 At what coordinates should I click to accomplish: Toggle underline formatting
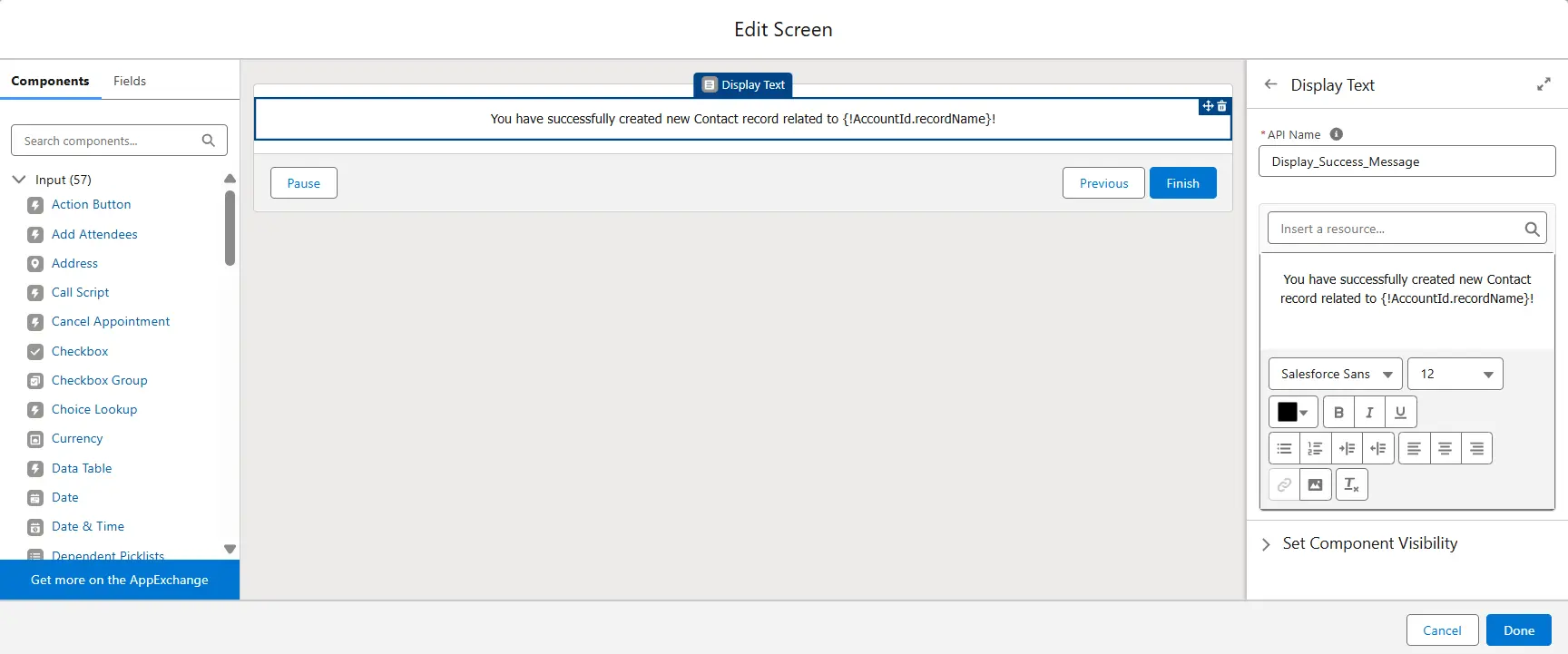(x=1400, y=412)
